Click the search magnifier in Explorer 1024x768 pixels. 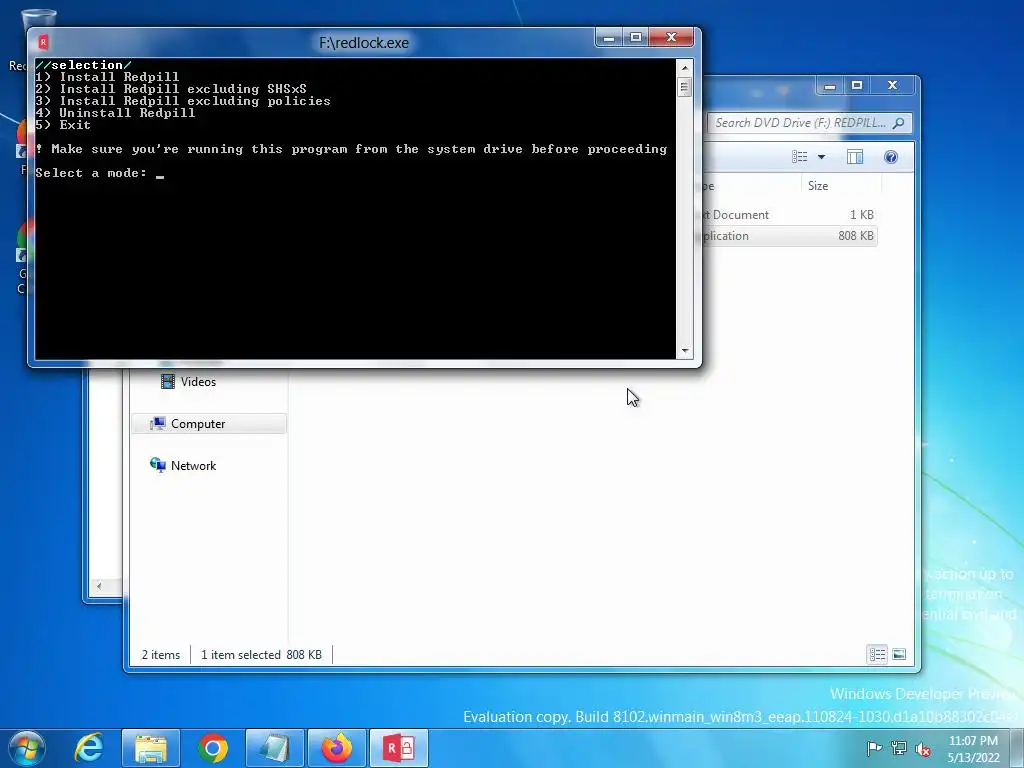tap(899, 123)
